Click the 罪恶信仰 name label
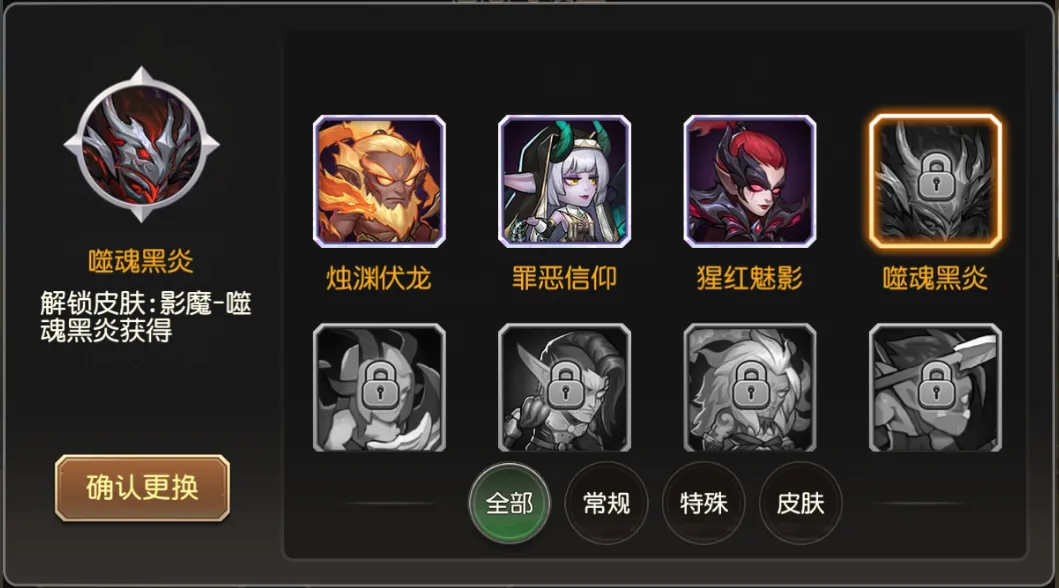 coord(564,278)
